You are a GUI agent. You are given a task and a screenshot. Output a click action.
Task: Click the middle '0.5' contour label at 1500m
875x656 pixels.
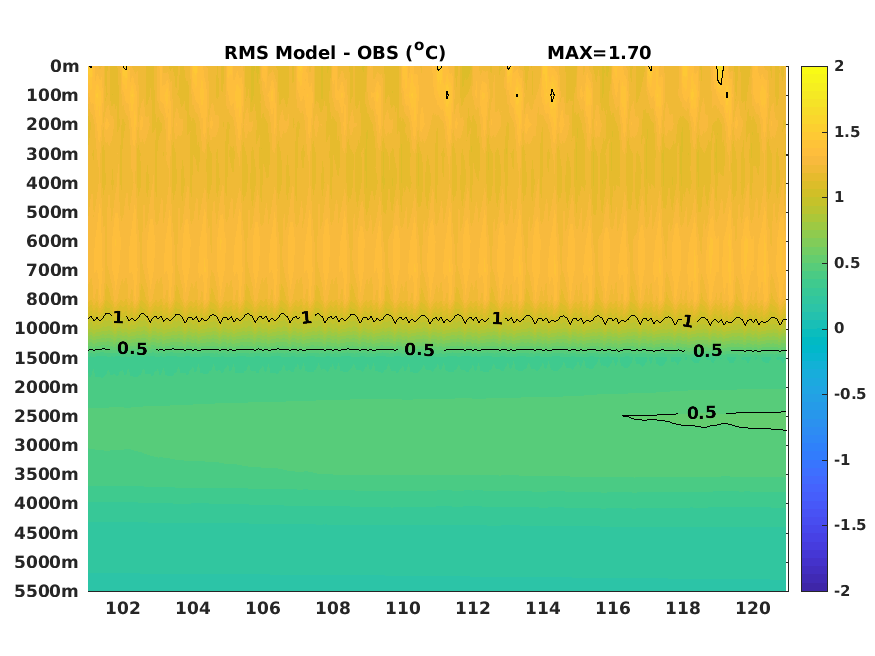click(419, 350)
